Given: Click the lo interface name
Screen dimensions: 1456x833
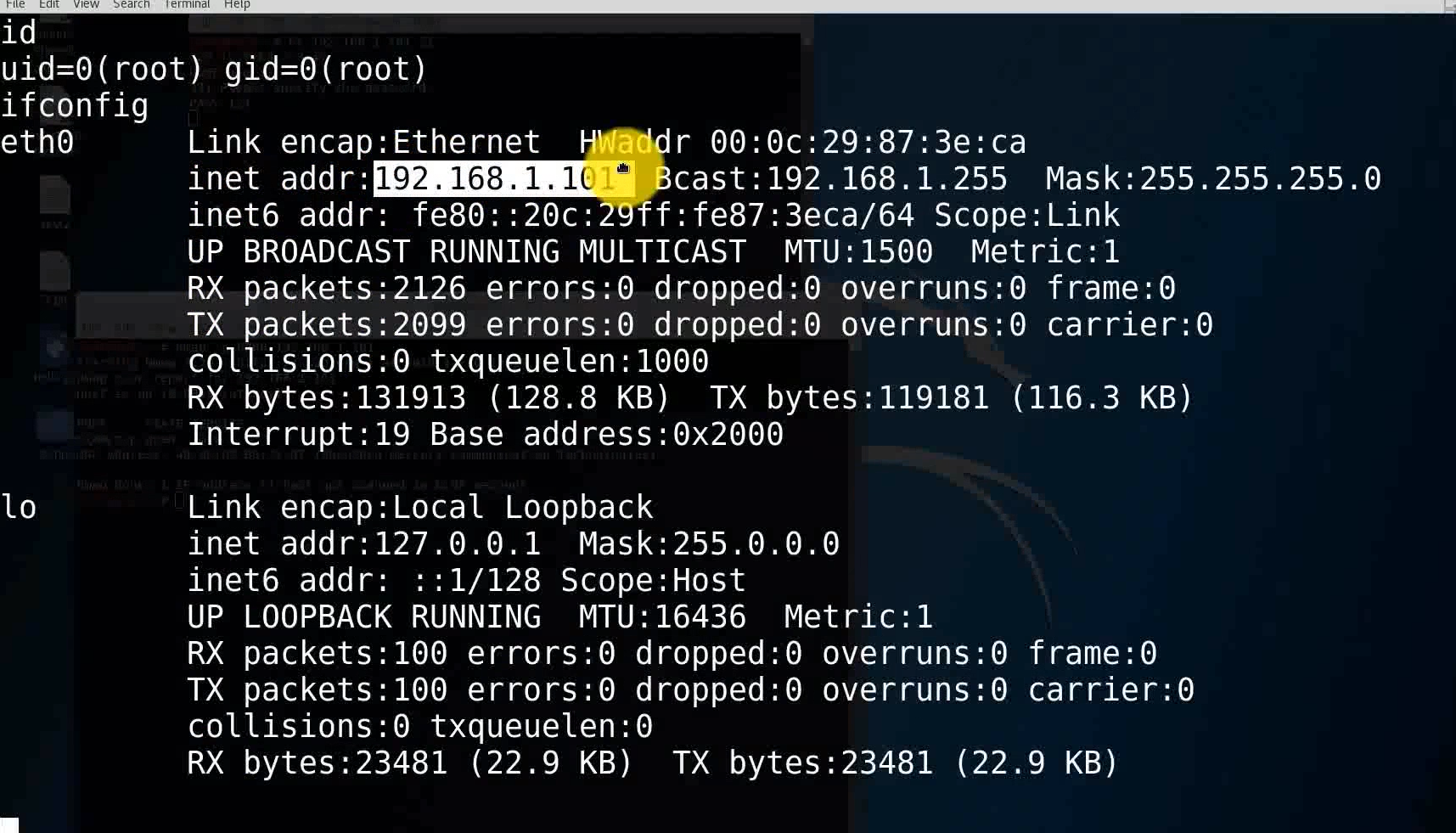Looking at the screenshot, I should pos(19,508).
